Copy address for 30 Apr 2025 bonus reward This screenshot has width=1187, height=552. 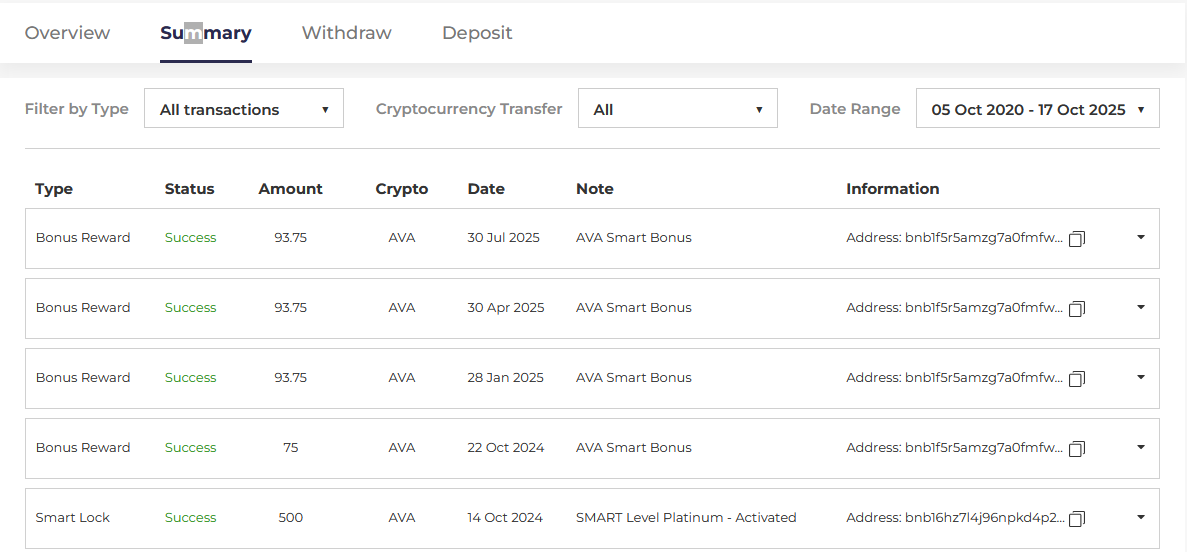point(1077,308)
